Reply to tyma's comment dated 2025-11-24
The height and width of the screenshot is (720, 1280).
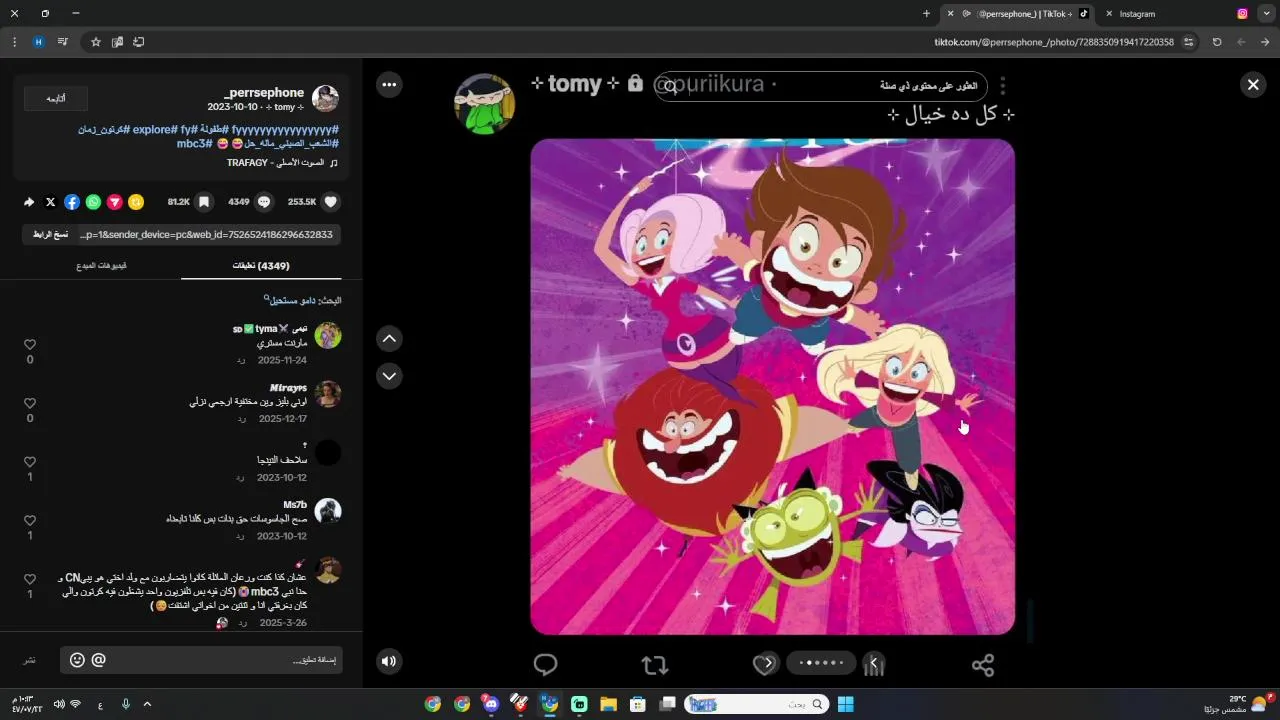tap(241, 360)
